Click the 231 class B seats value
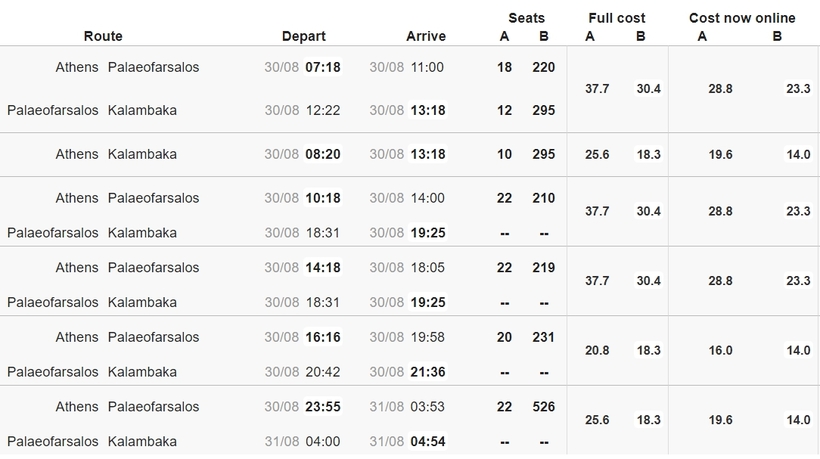The width and height of the screenshot is (820, 459). (x=543, y=337)
